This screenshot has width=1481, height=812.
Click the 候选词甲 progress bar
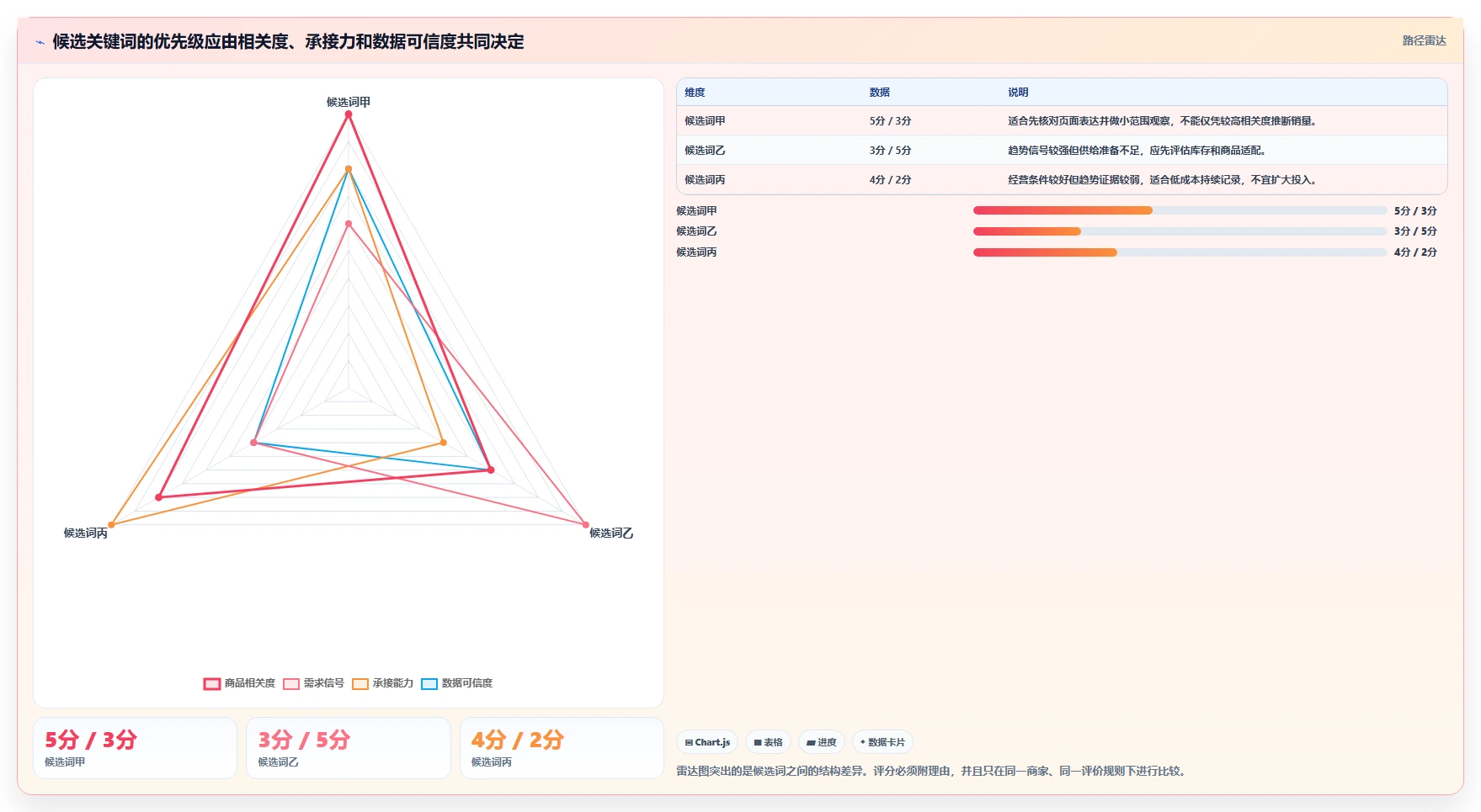pos(1180,210)
